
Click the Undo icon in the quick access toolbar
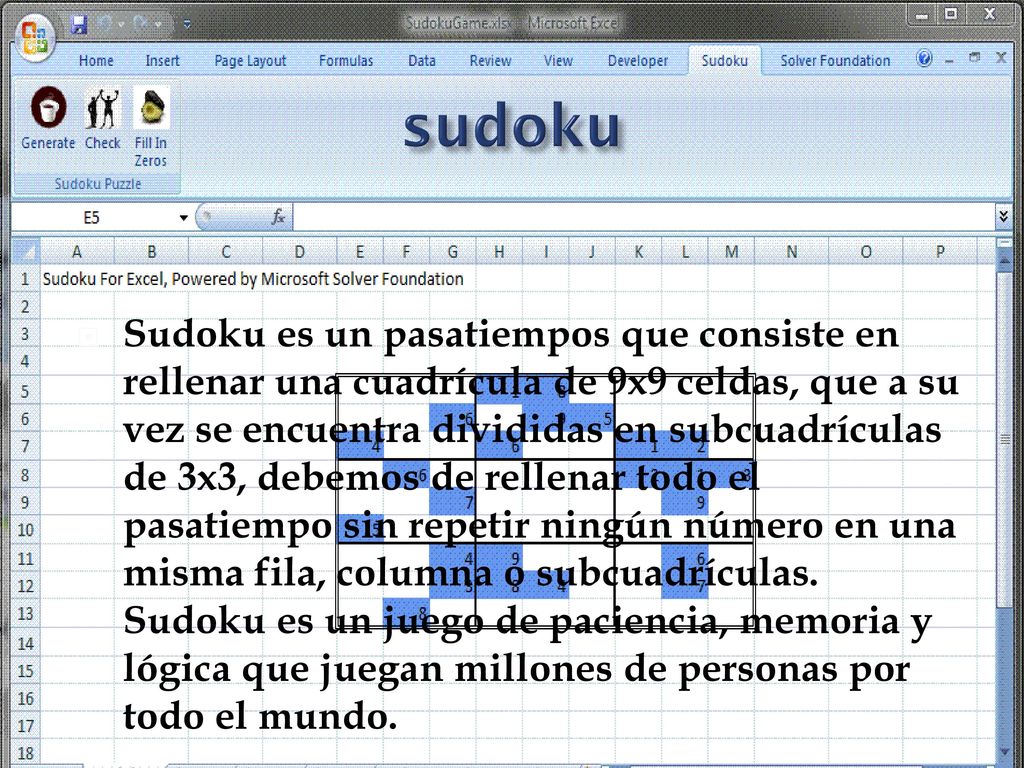(x=104, y=24)
